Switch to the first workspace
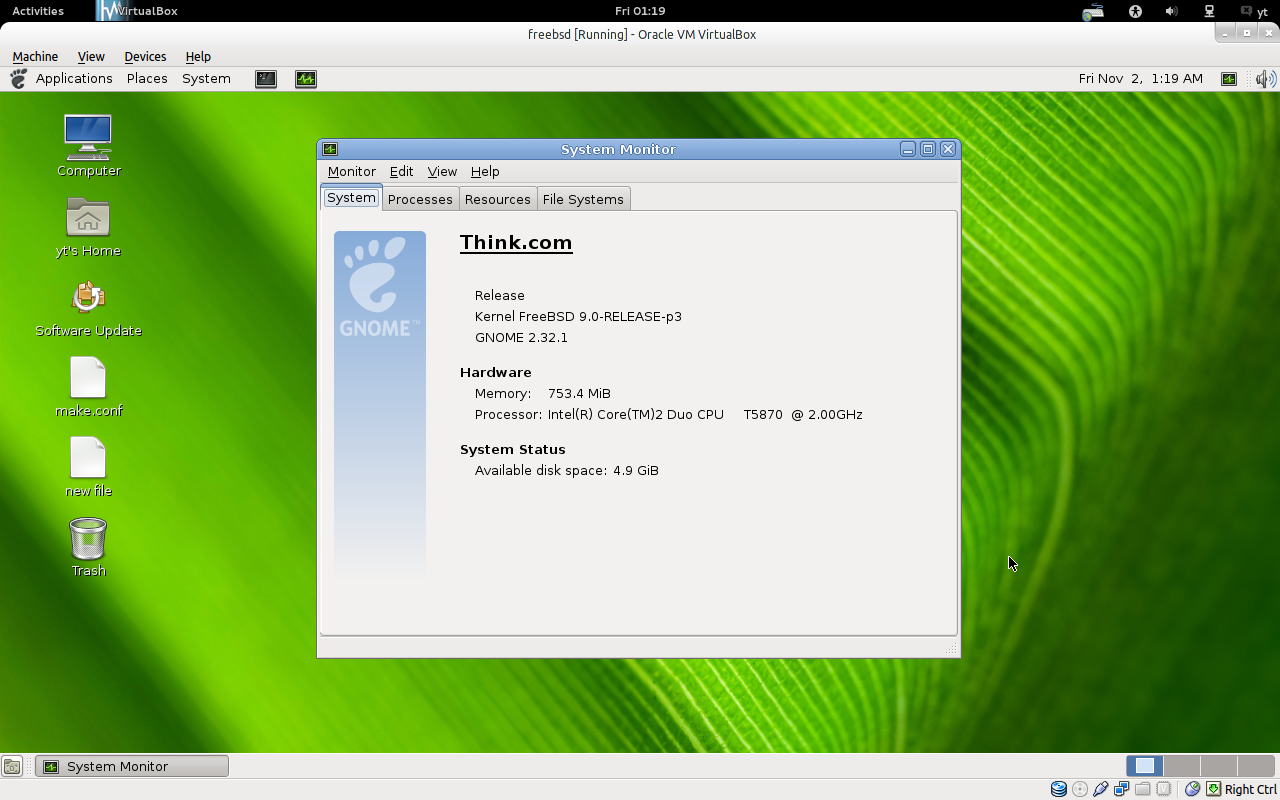1280x800 pixels. 1145,766
